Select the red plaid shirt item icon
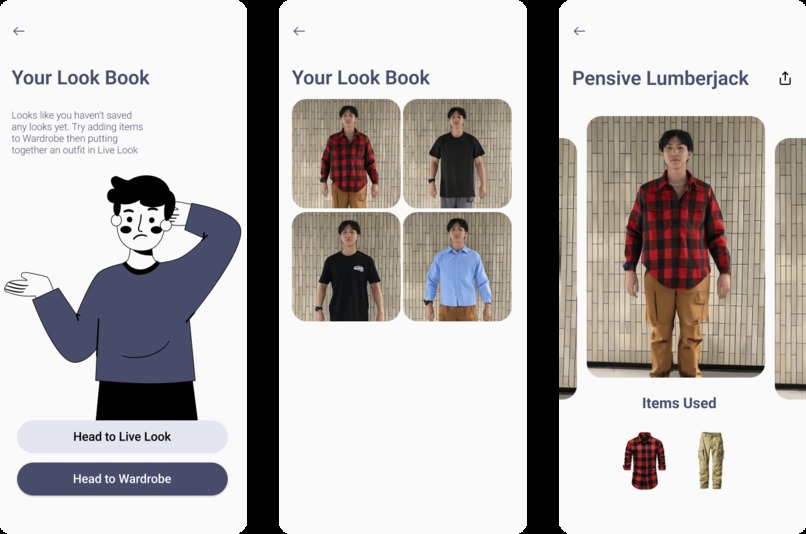This screenshot has height=534, width=806. (645, 461)
